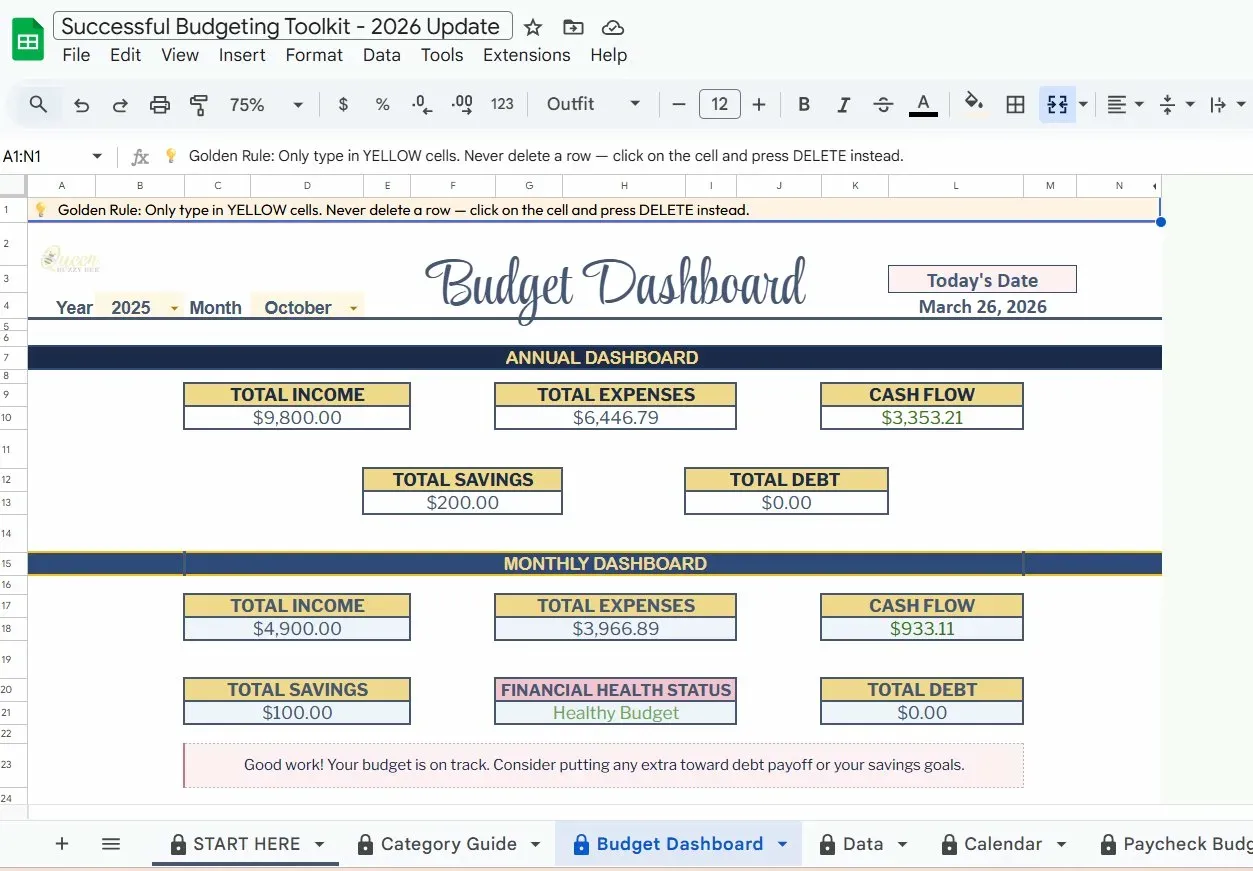Image resolution: width=1253 pixels, height=871 pixels.
Task: Click the add new sheet plus button
Action: click(62, 844)
